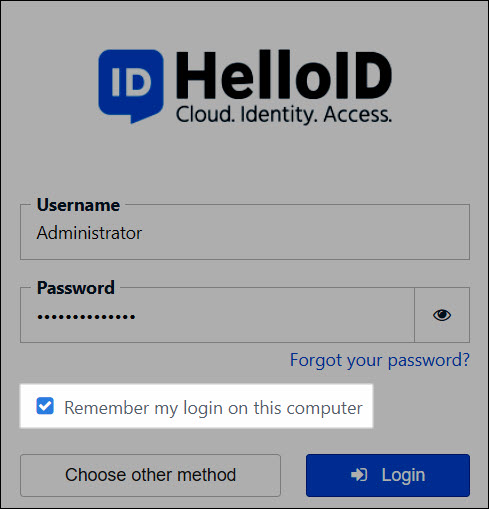Click the masked password dots
The image size is (489, 509).
86,316
